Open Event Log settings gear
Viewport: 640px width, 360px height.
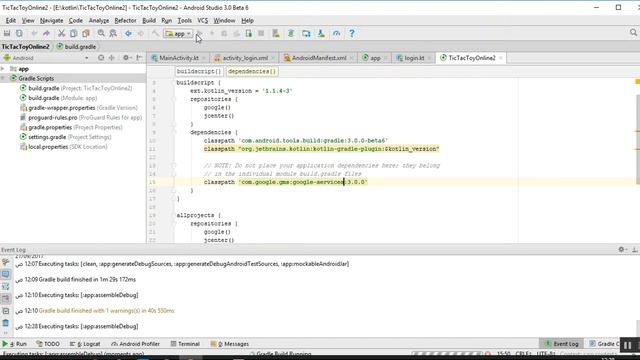[622, 249]
